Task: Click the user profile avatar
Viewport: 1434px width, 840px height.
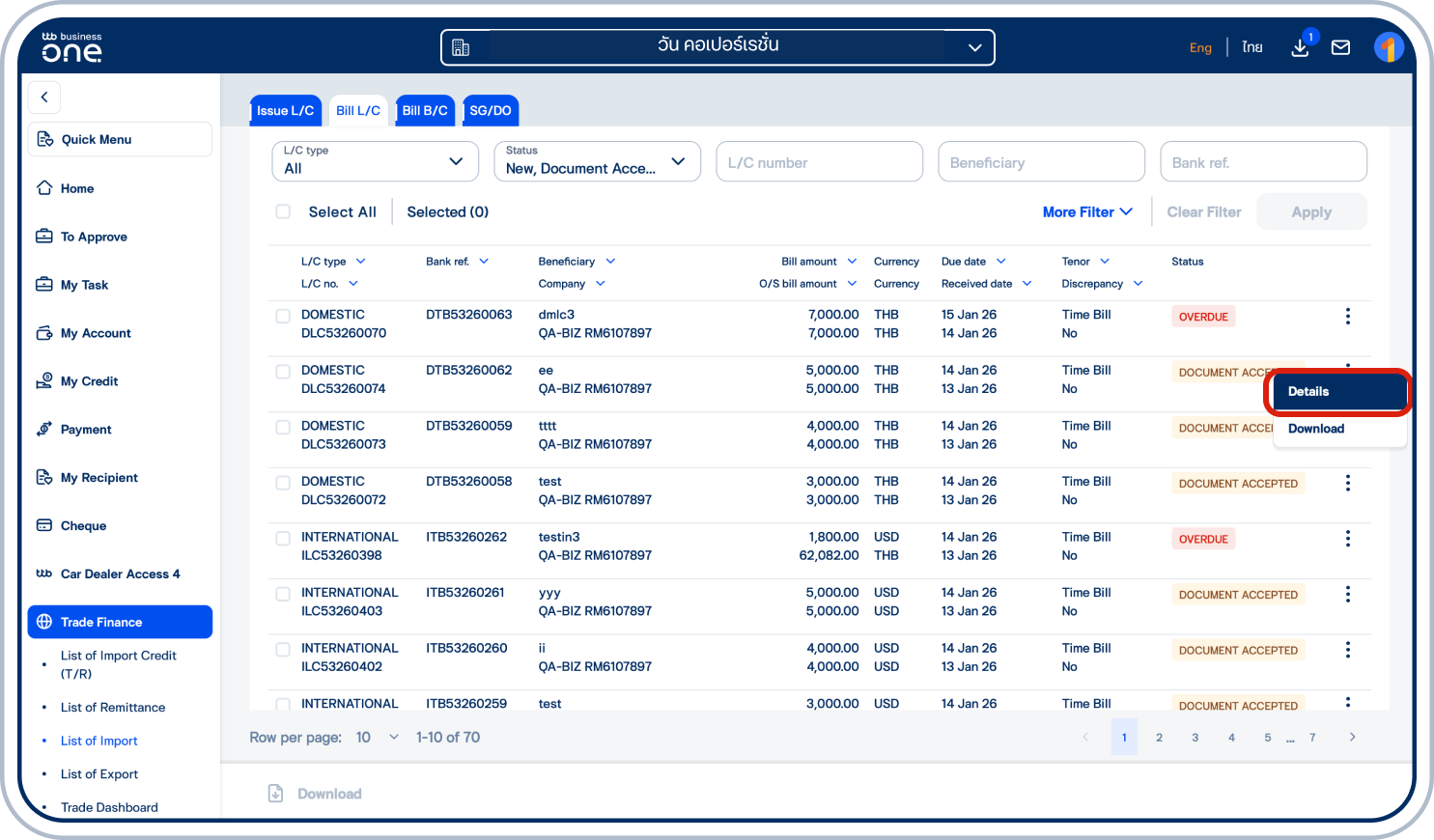Action: (1388, 47)
